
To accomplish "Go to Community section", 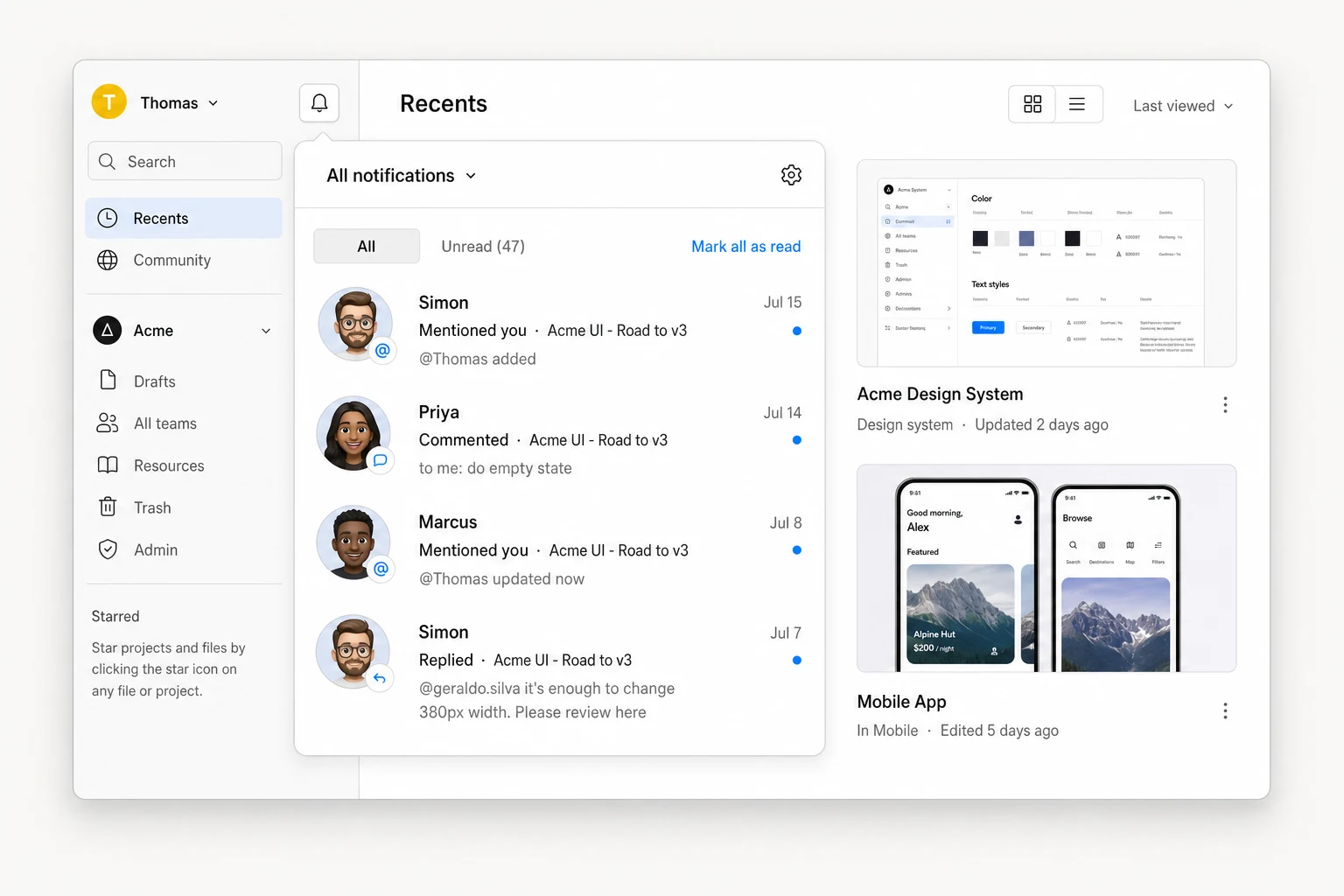I will (x=184, y=260).
